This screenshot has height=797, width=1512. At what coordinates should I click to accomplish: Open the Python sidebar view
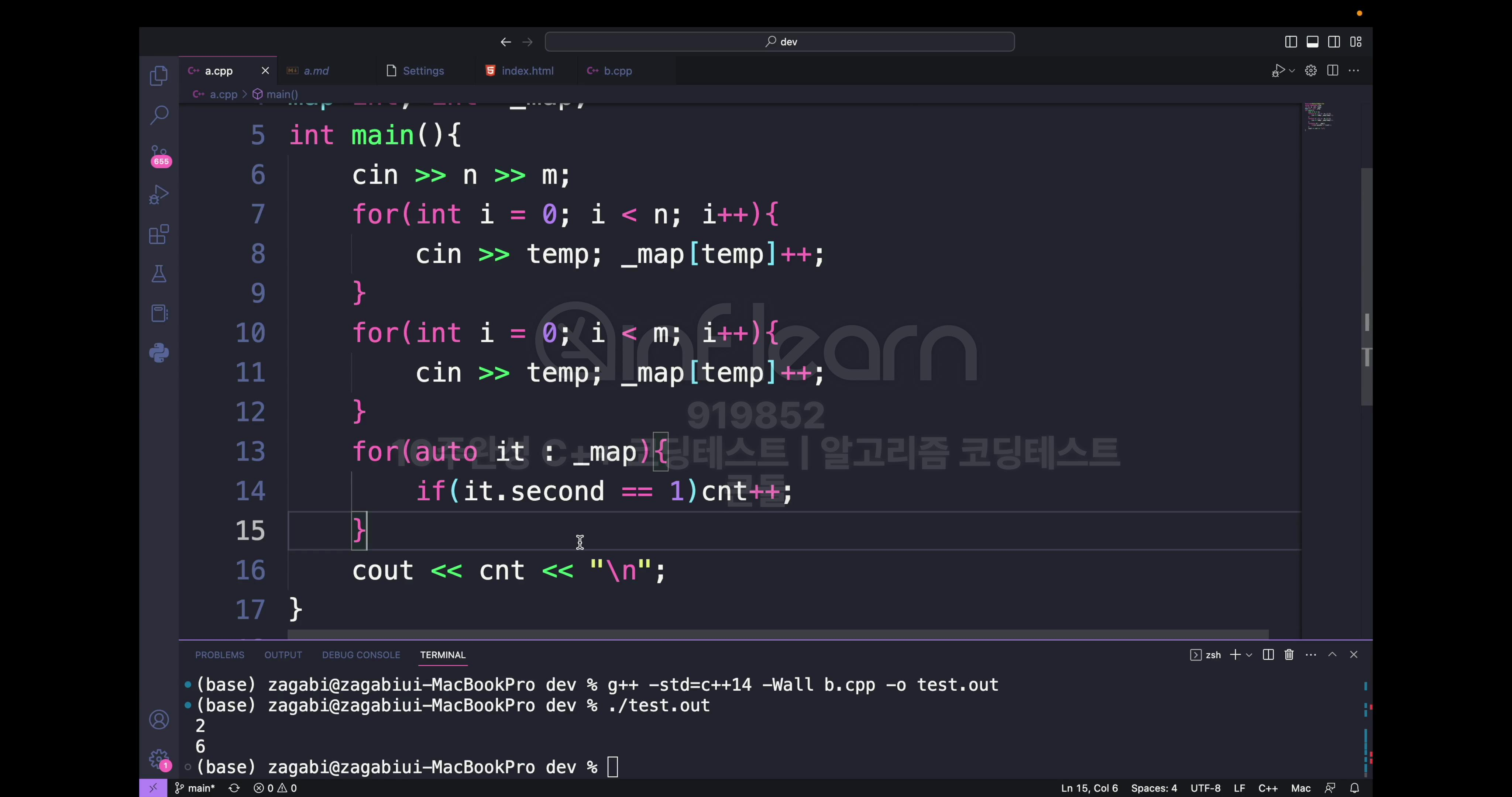[x=158, y=353]
